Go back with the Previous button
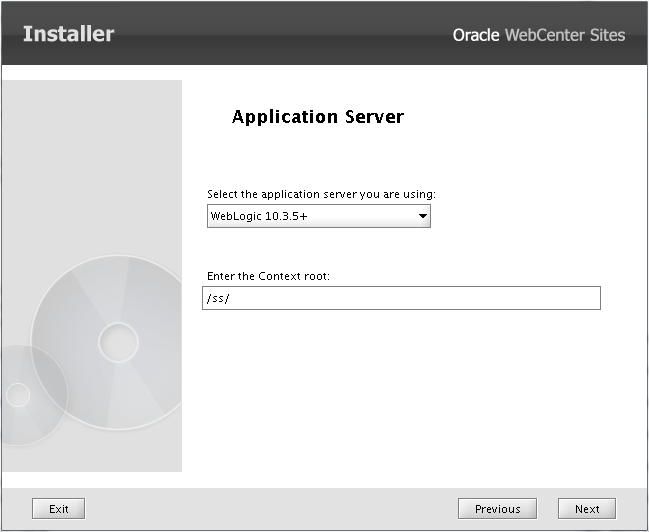Image resolution: width=649 pixels, height=532 pixels. (x=497, y=508)
